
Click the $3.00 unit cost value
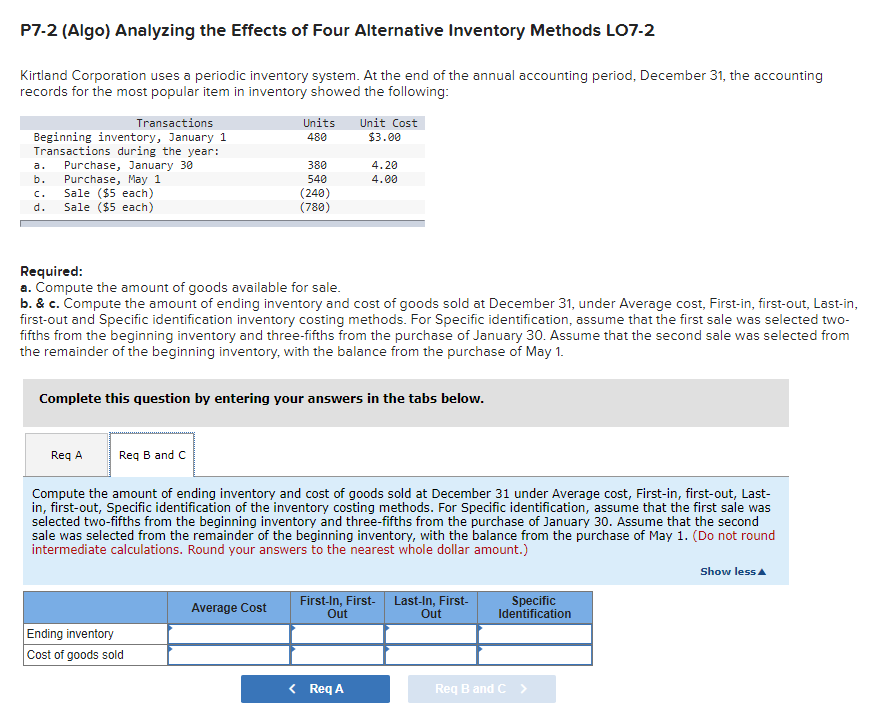(x=385, y=137)
